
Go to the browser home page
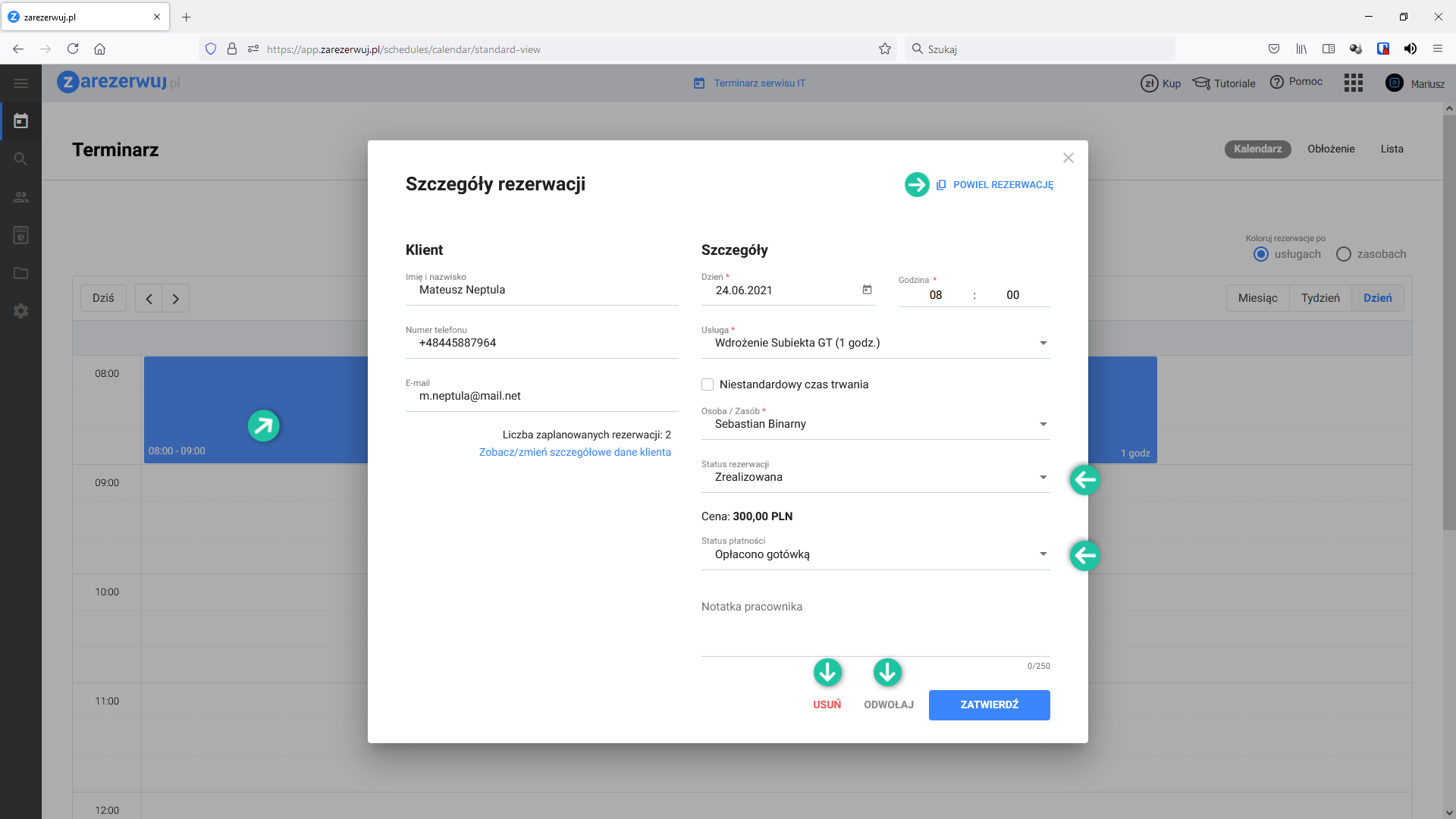click(99, 49)
